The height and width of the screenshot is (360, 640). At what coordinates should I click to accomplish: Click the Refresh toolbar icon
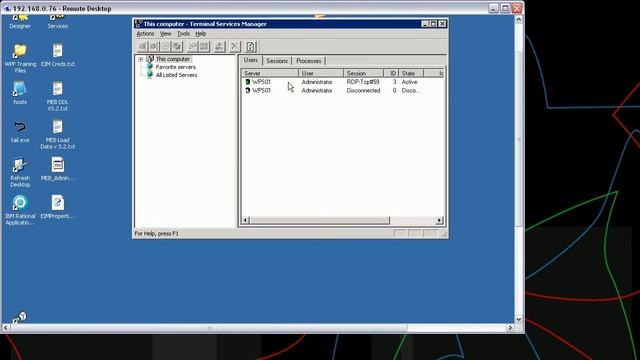coord(250,47)
